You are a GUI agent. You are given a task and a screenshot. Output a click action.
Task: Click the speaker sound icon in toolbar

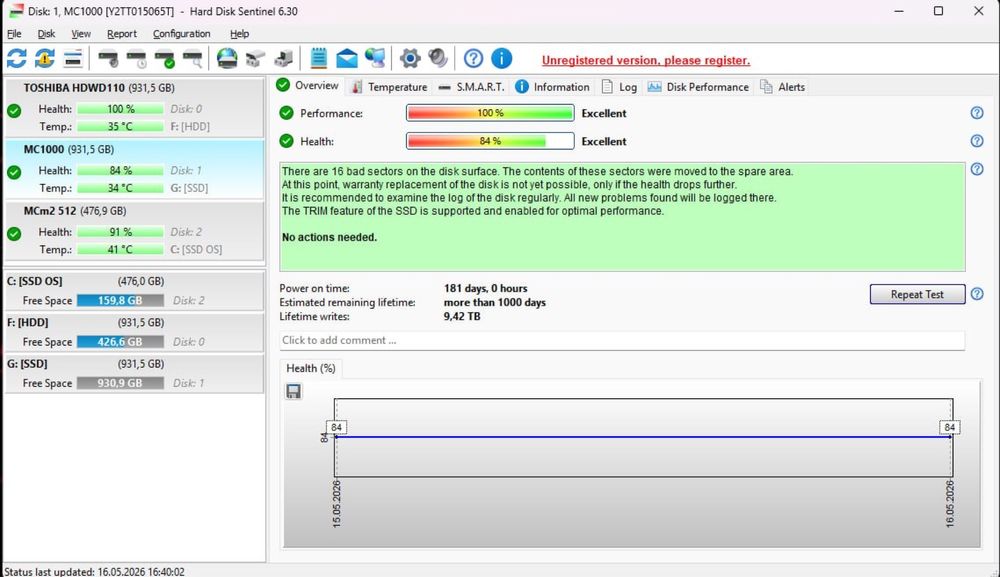pos(438,59)
